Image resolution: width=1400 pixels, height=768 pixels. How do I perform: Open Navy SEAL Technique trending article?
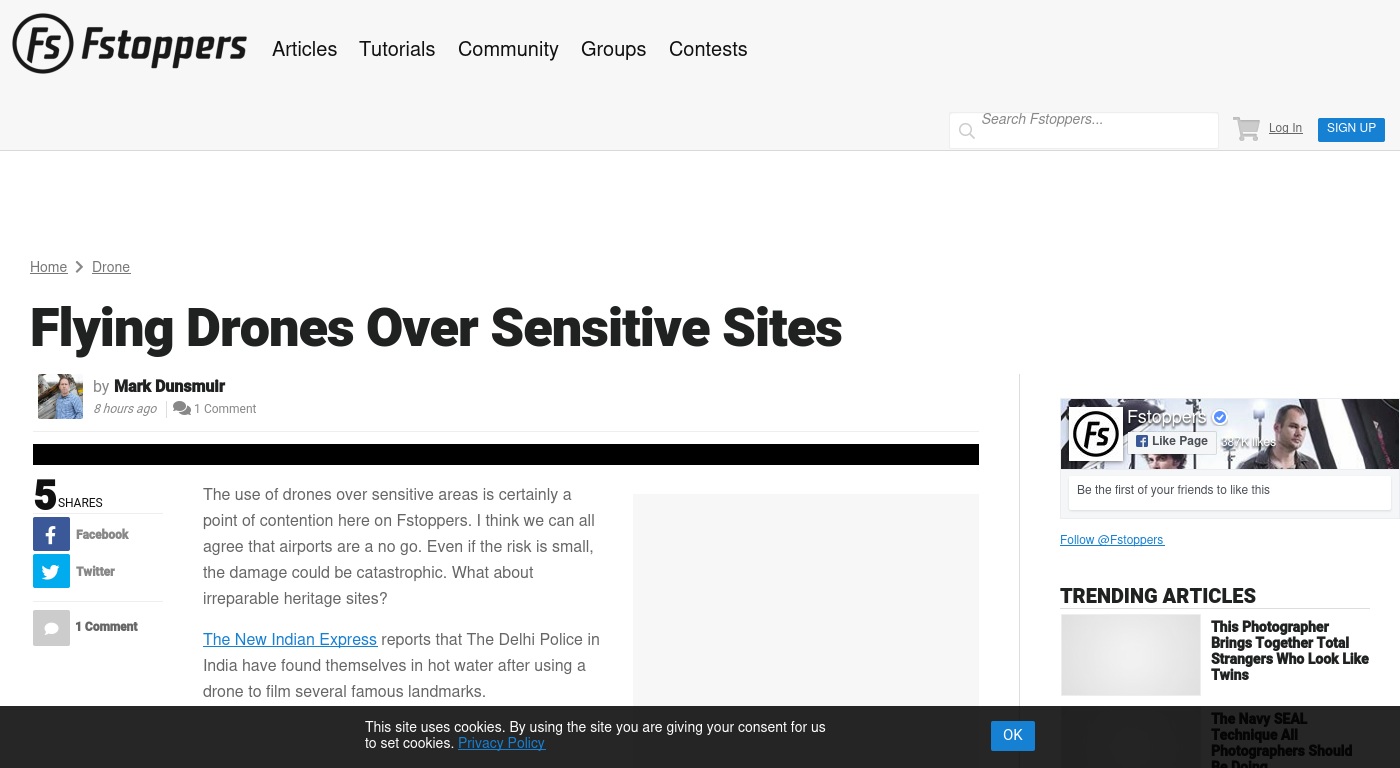pos(1281,742)
